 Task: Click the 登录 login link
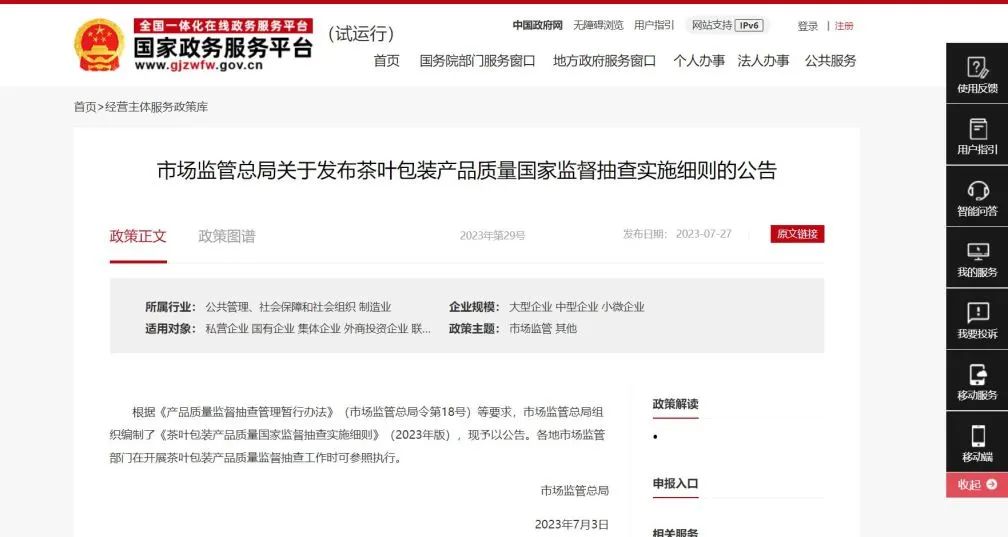pos(808,26)
